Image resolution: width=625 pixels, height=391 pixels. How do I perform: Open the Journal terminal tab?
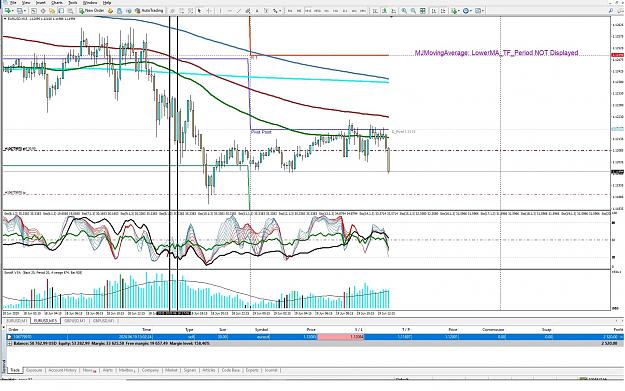(271, 370)
